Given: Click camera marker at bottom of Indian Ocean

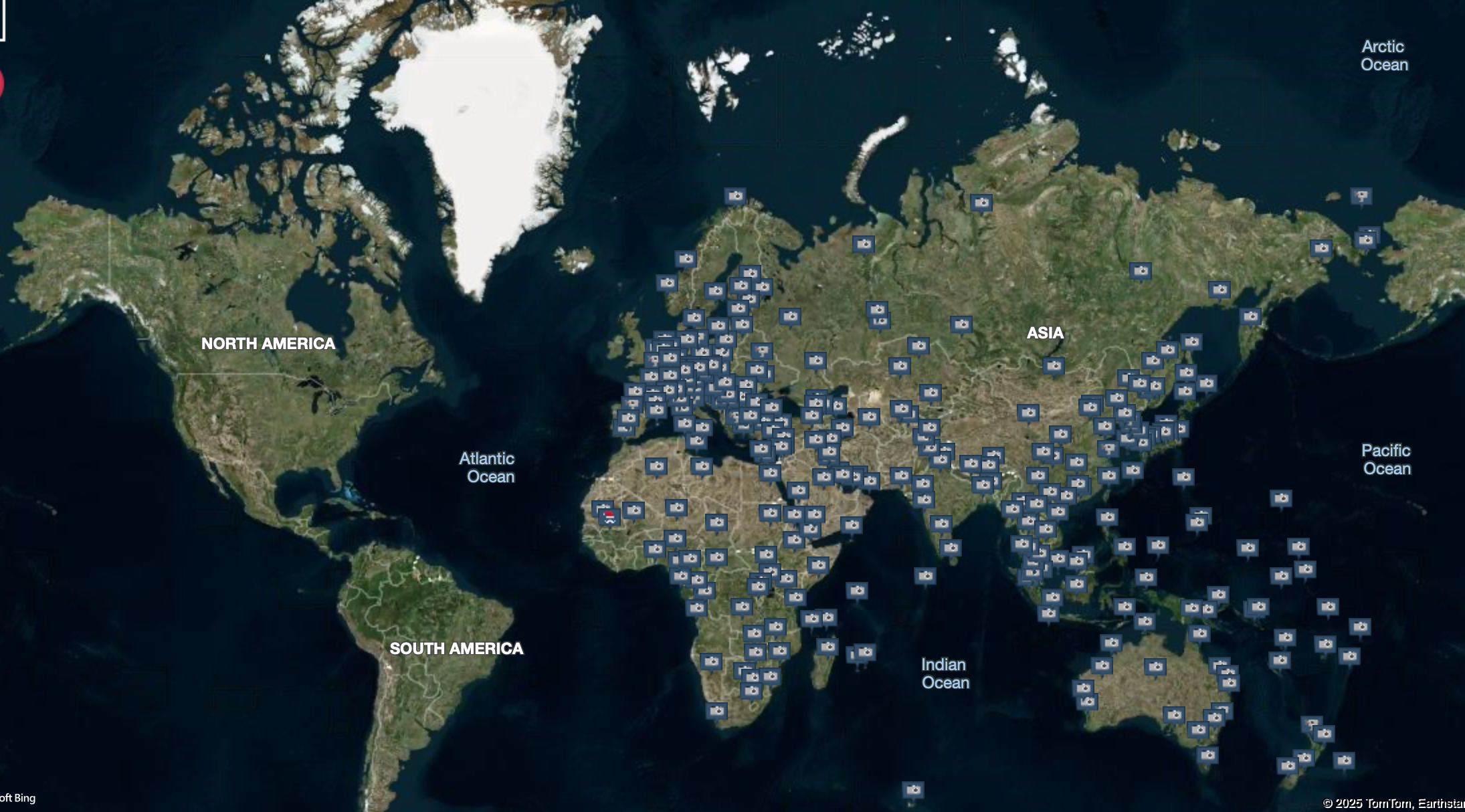Looking at the screenshot, I should click(x=913, y=790).
